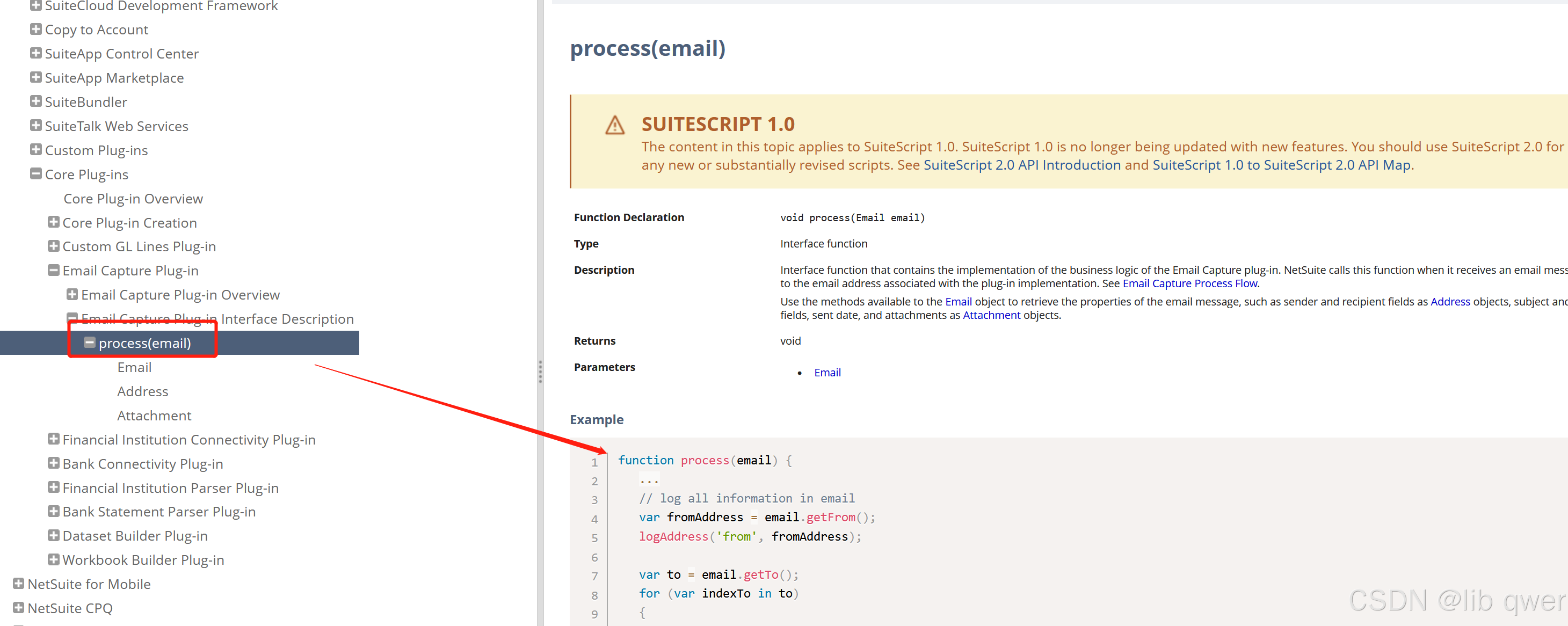
Task: Select the highlighted process(email) node
Action: click(145, 343)
